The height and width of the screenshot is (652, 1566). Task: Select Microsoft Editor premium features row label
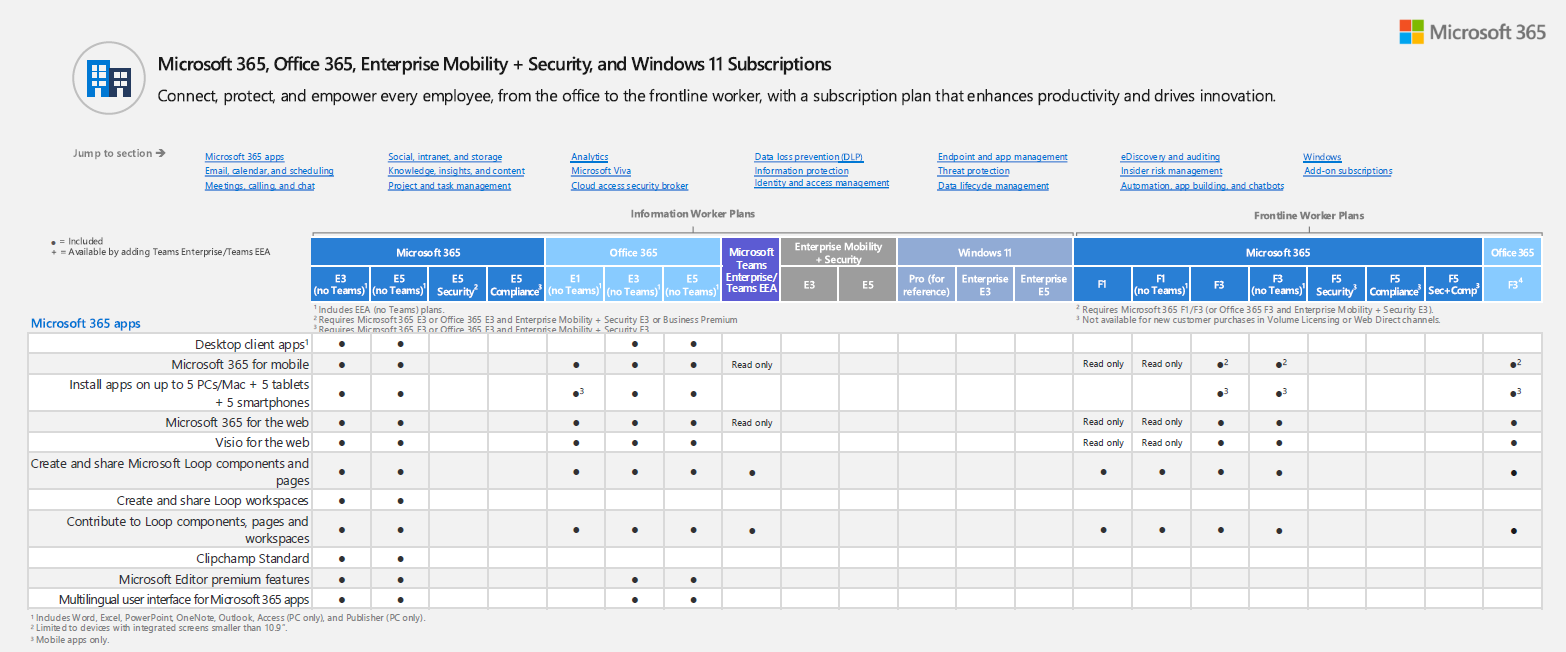point(214,579)
